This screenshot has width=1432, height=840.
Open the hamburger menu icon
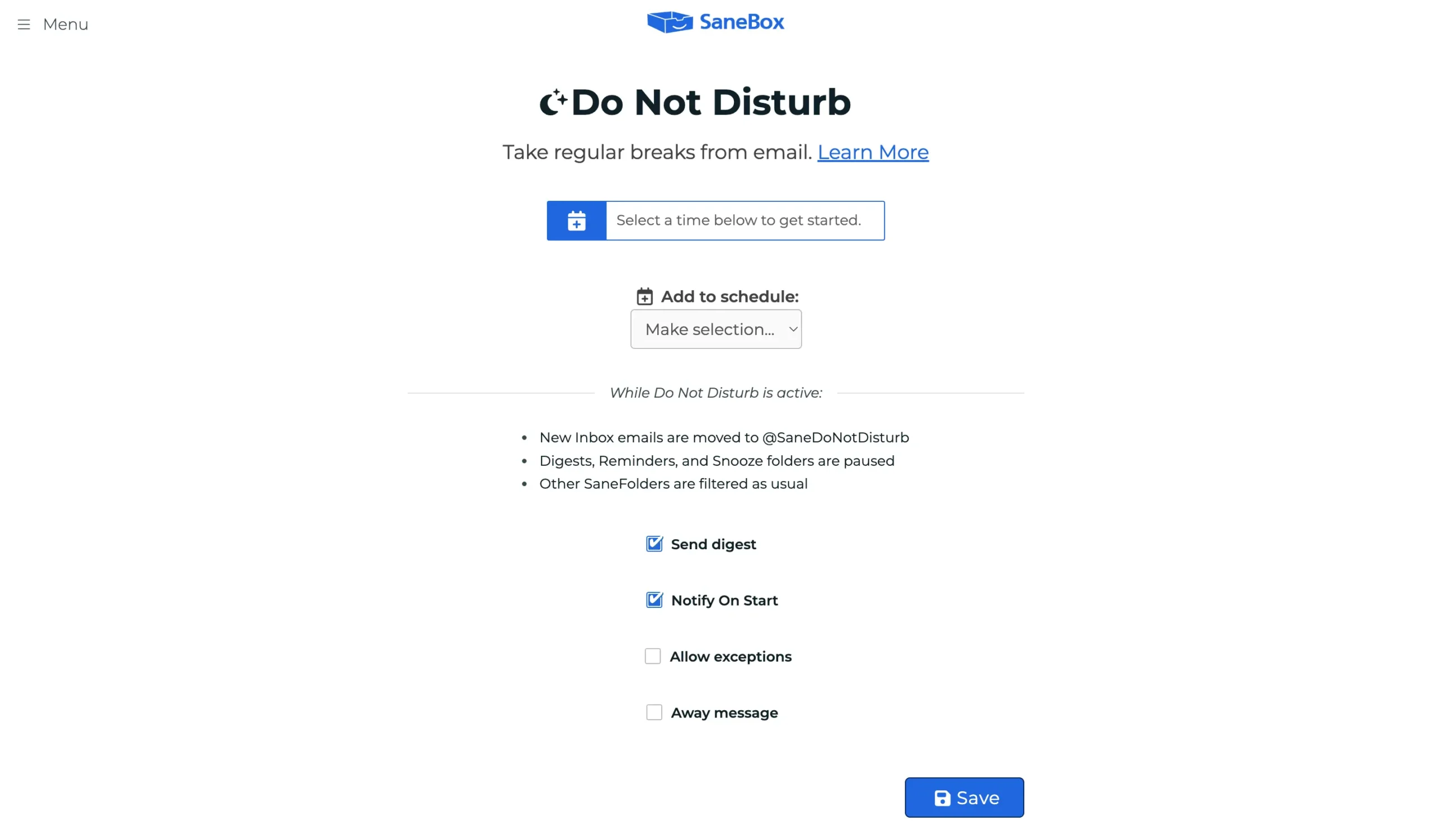click(x=23, y=25)
